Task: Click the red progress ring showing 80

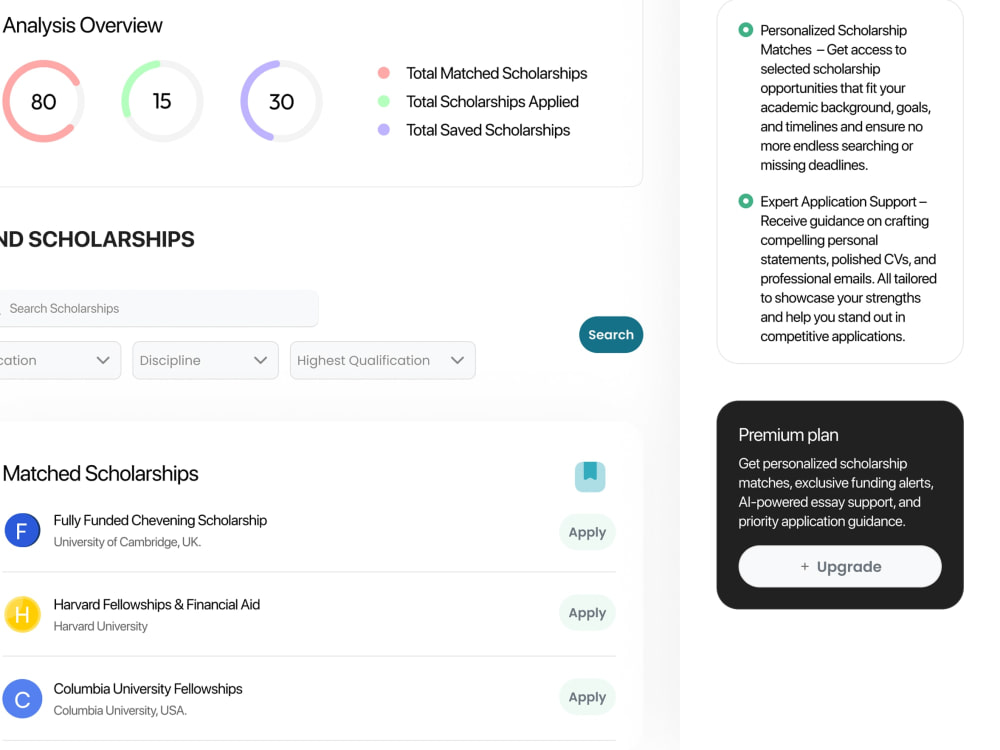Action: pos(43,101)
